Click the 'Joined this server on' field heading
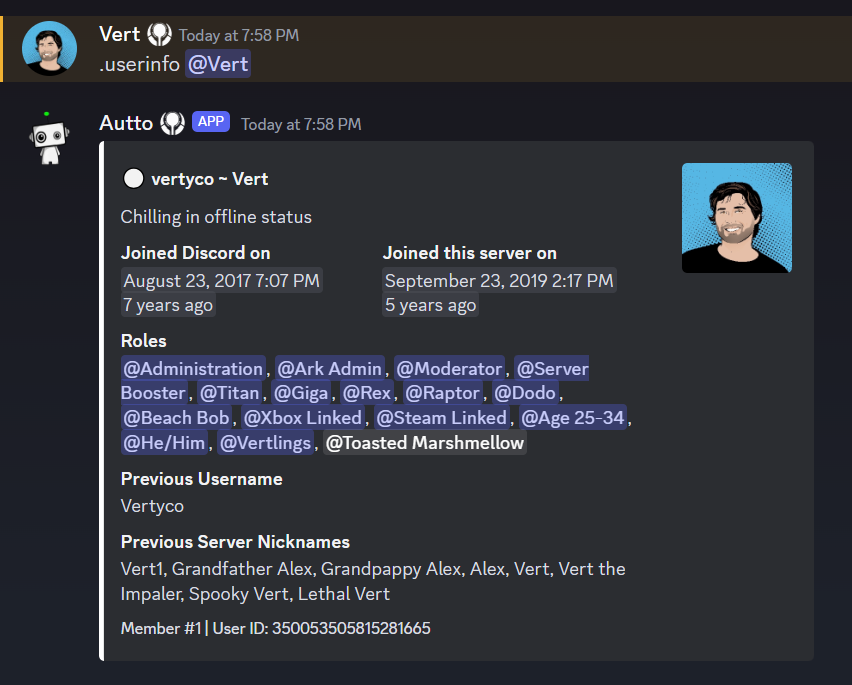 [x=469, y=253]
